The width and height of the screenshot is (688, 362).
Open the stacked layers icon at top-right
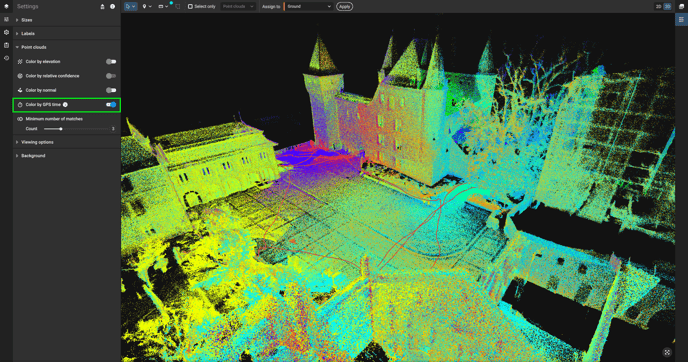(x=681, y=7)
